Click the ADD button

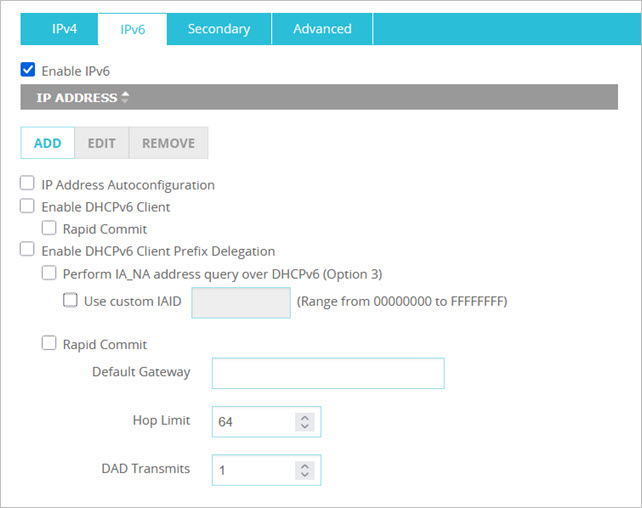[x=47, y=143]
